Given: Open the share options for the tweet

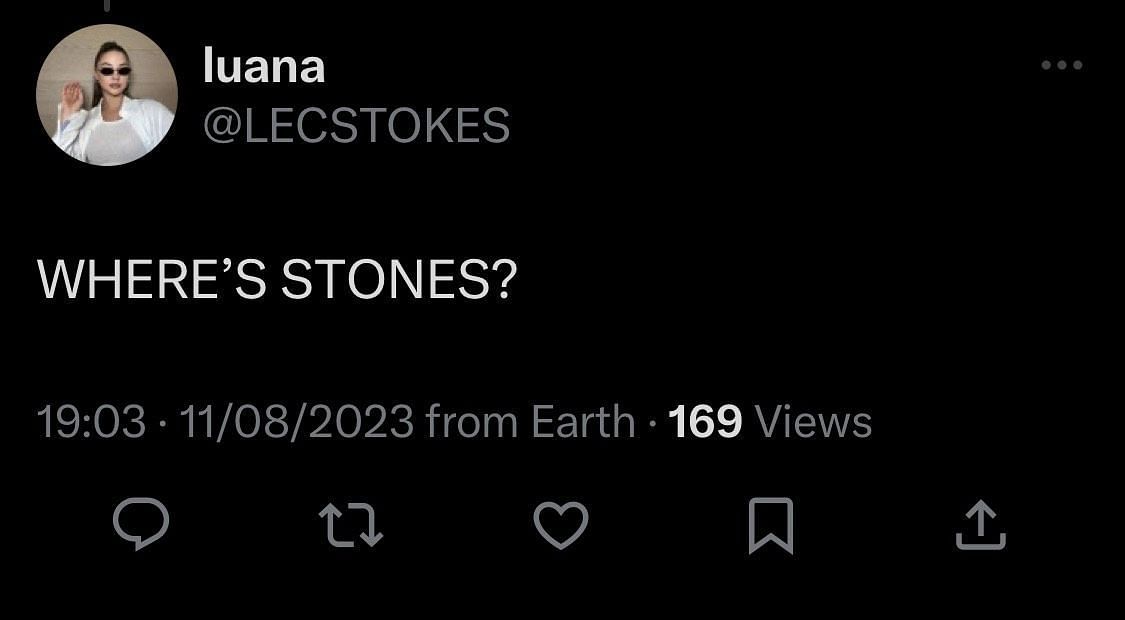Looking at the screenshot, I should 980,524.
